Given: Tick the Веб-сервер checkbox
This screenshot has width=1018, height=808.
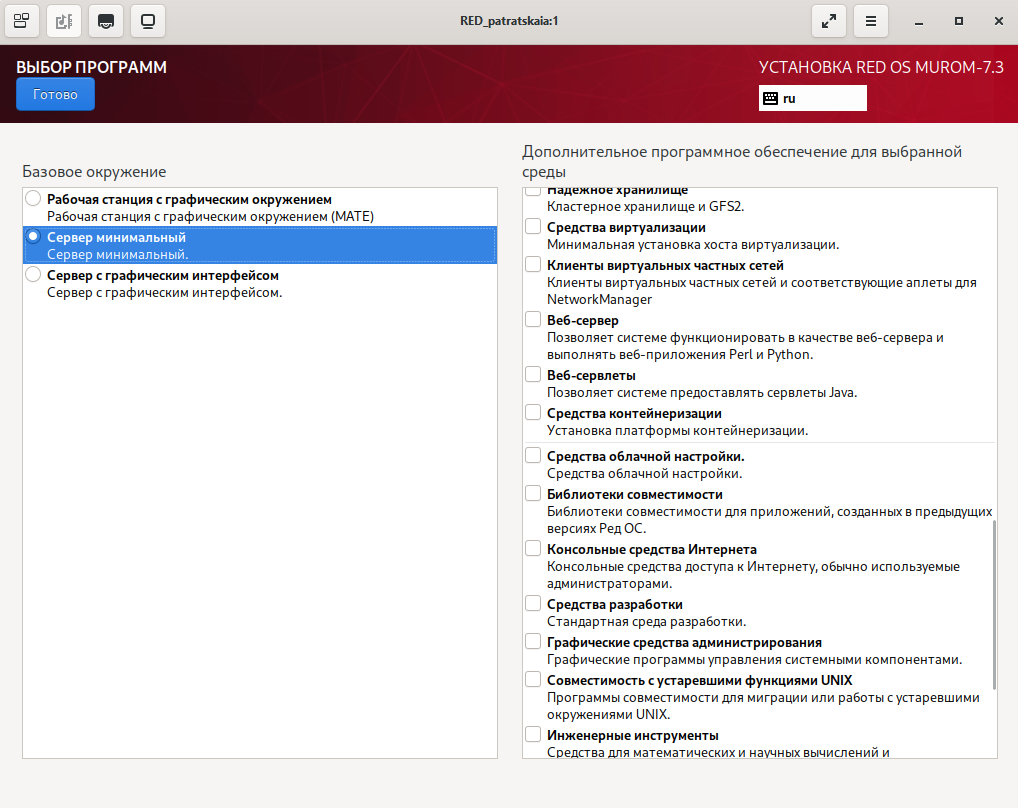Looking at the screenshot, I should (x=533, y=319).
